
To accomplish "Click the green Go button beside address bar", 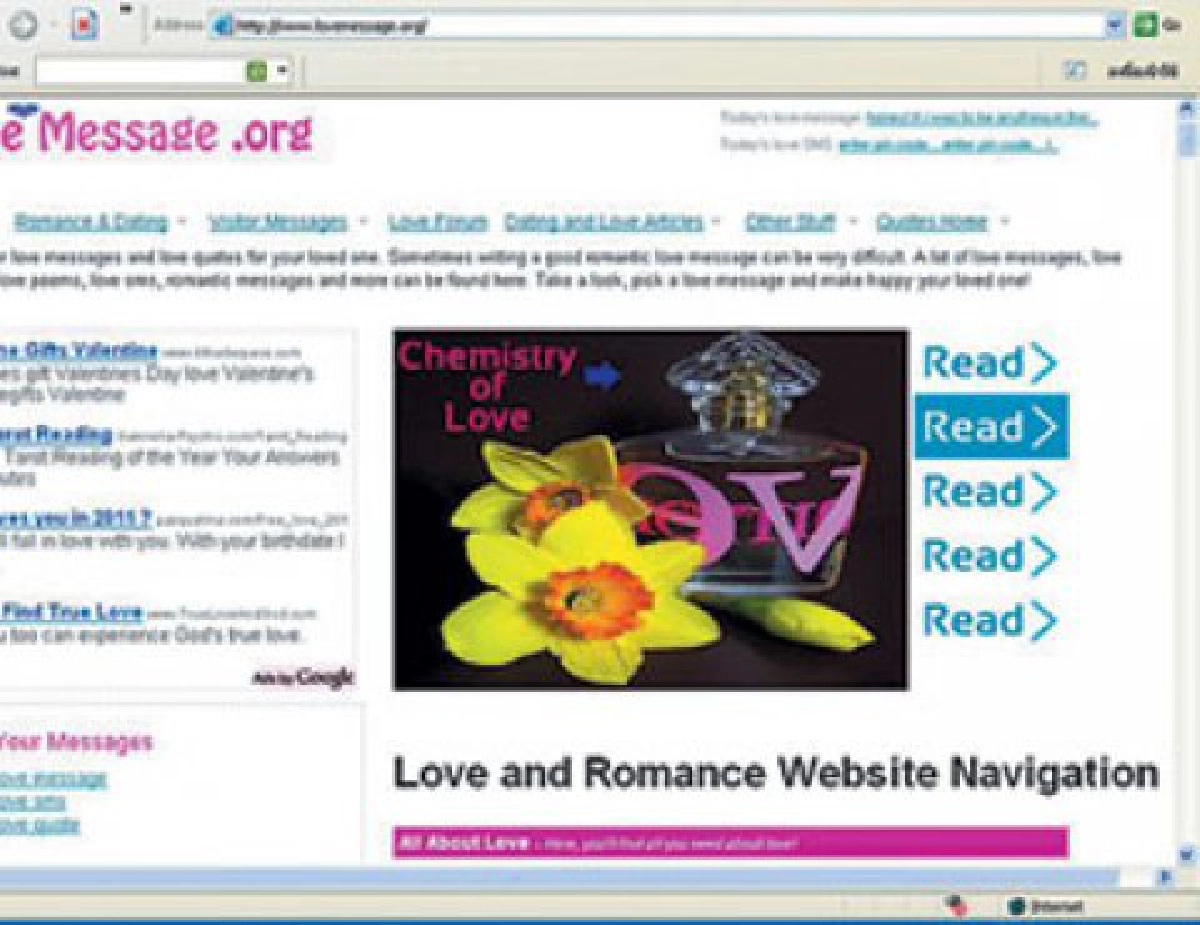I will pyautogui.click(x=1146, y=26).
